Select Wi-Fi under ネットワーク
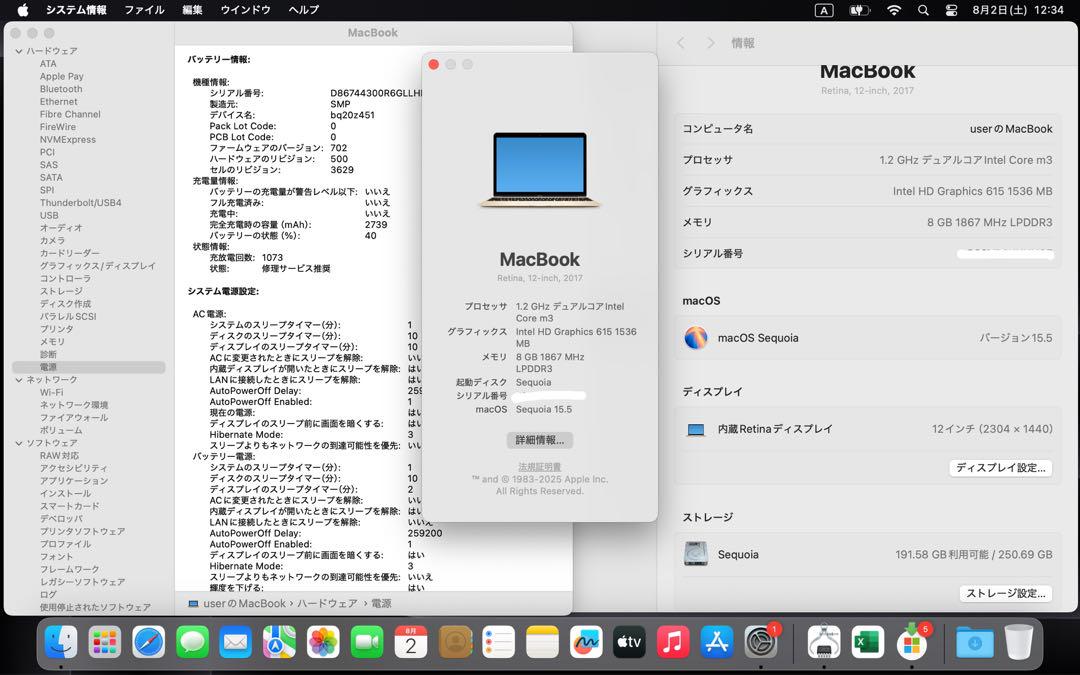The height and width of the screenshot is (675, 1080). pos(51,393)
